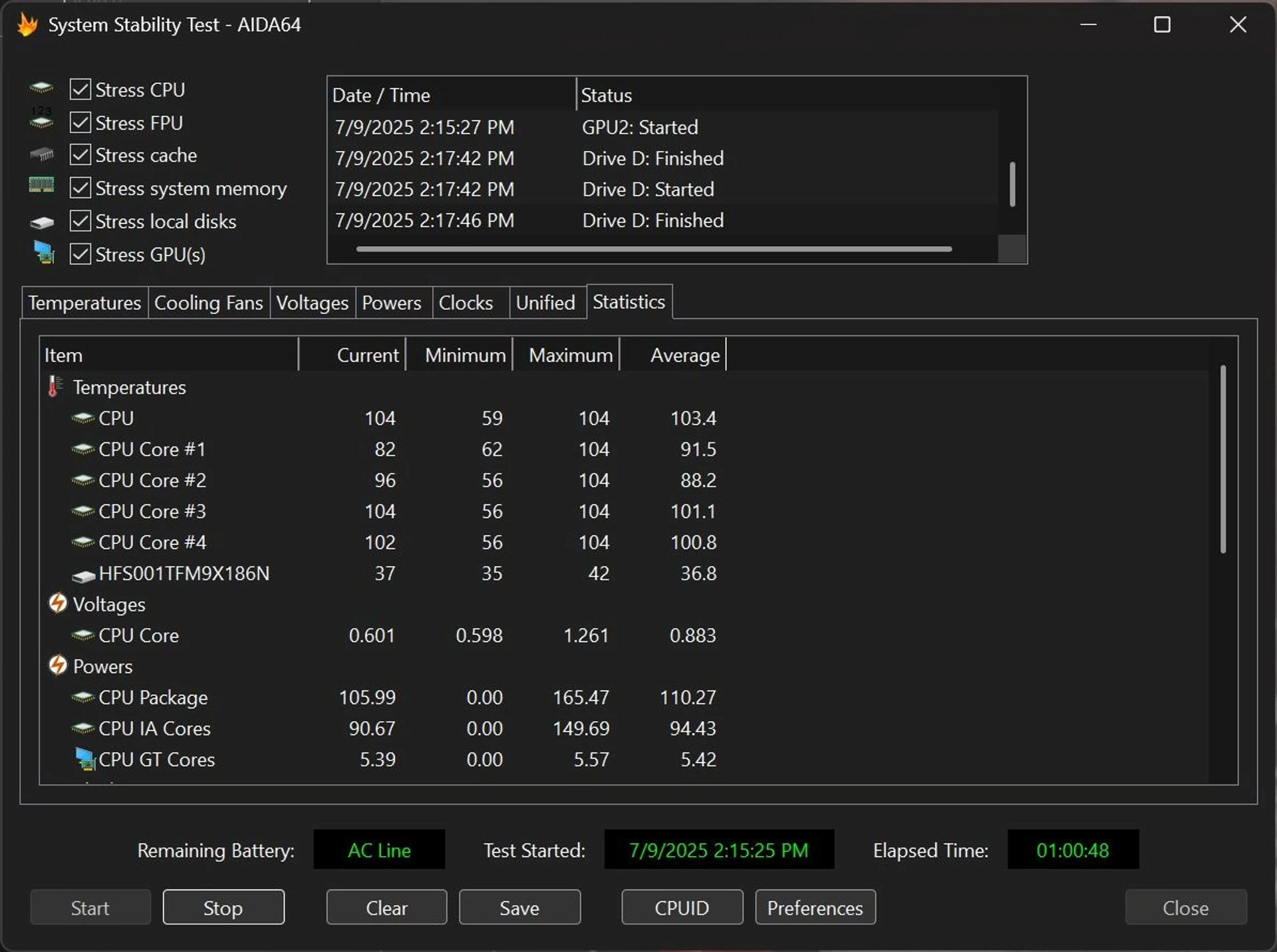Screen dimensions: 1277x952
Task: Click the system memory RAM icon
Action: tap(41, 185)
